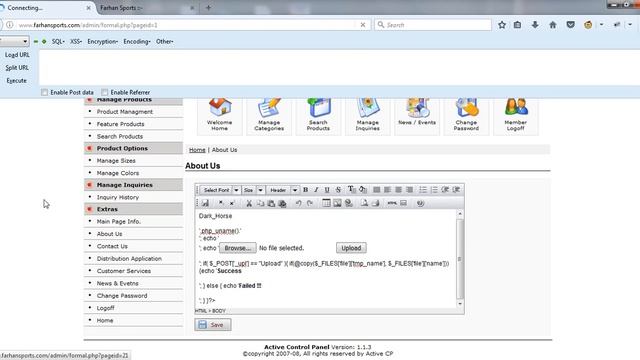Open the Manage Inquiries icon

(368, 115)
